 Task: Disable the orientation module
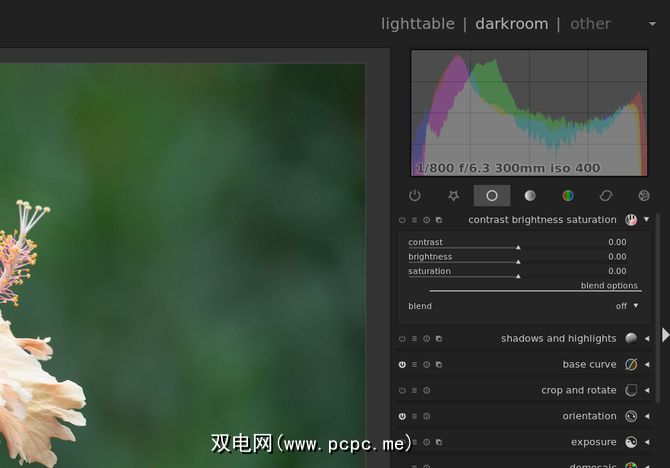coord(402,416)
